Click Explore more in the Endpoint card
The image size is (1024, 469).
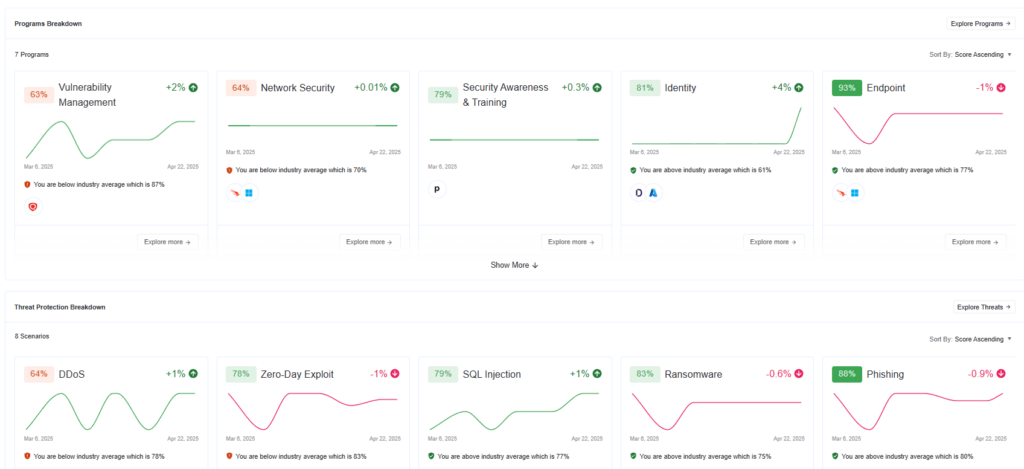point(976,242)
